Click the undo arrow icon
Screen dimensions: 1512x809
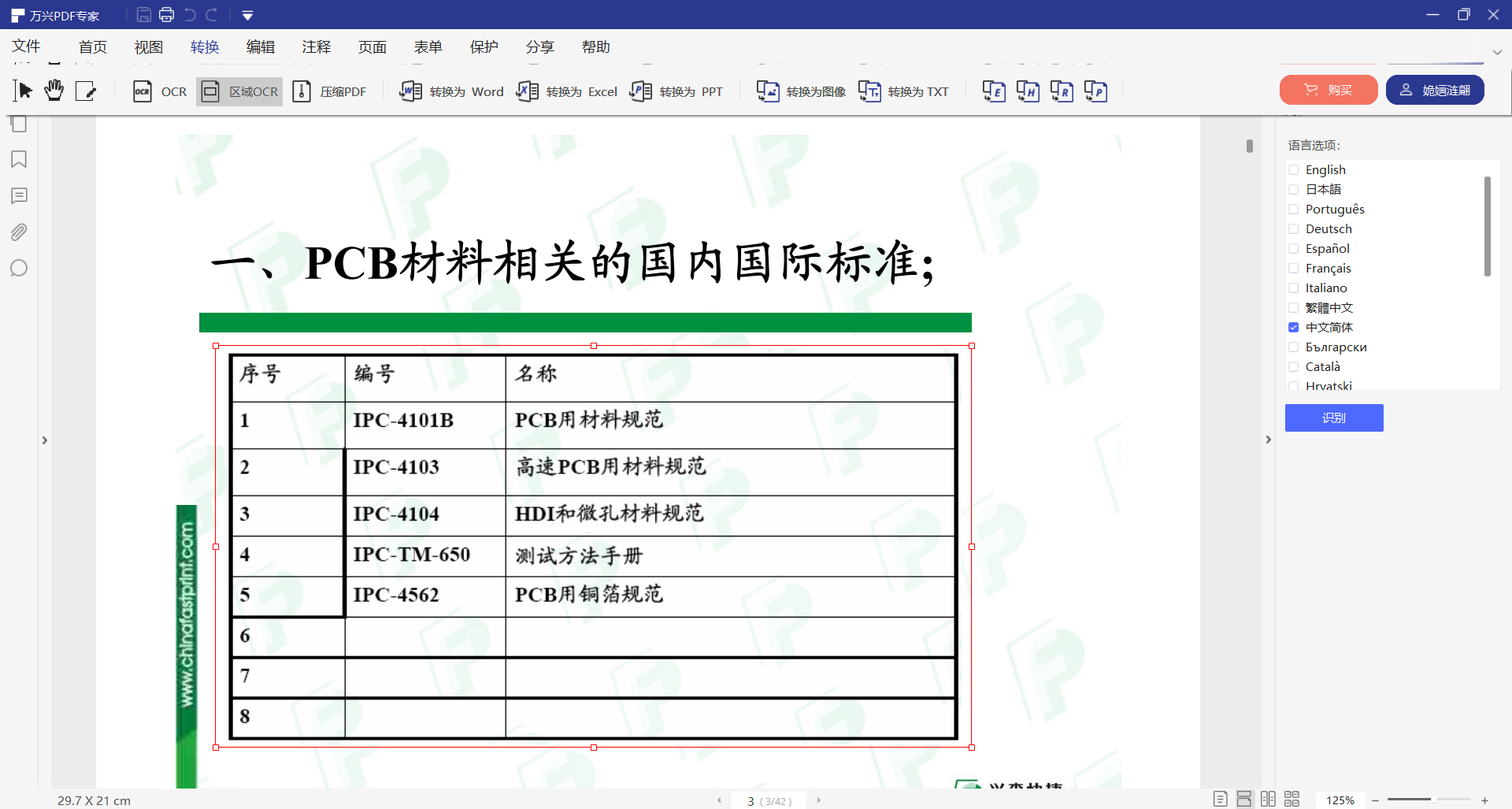(x=190, y=15)
